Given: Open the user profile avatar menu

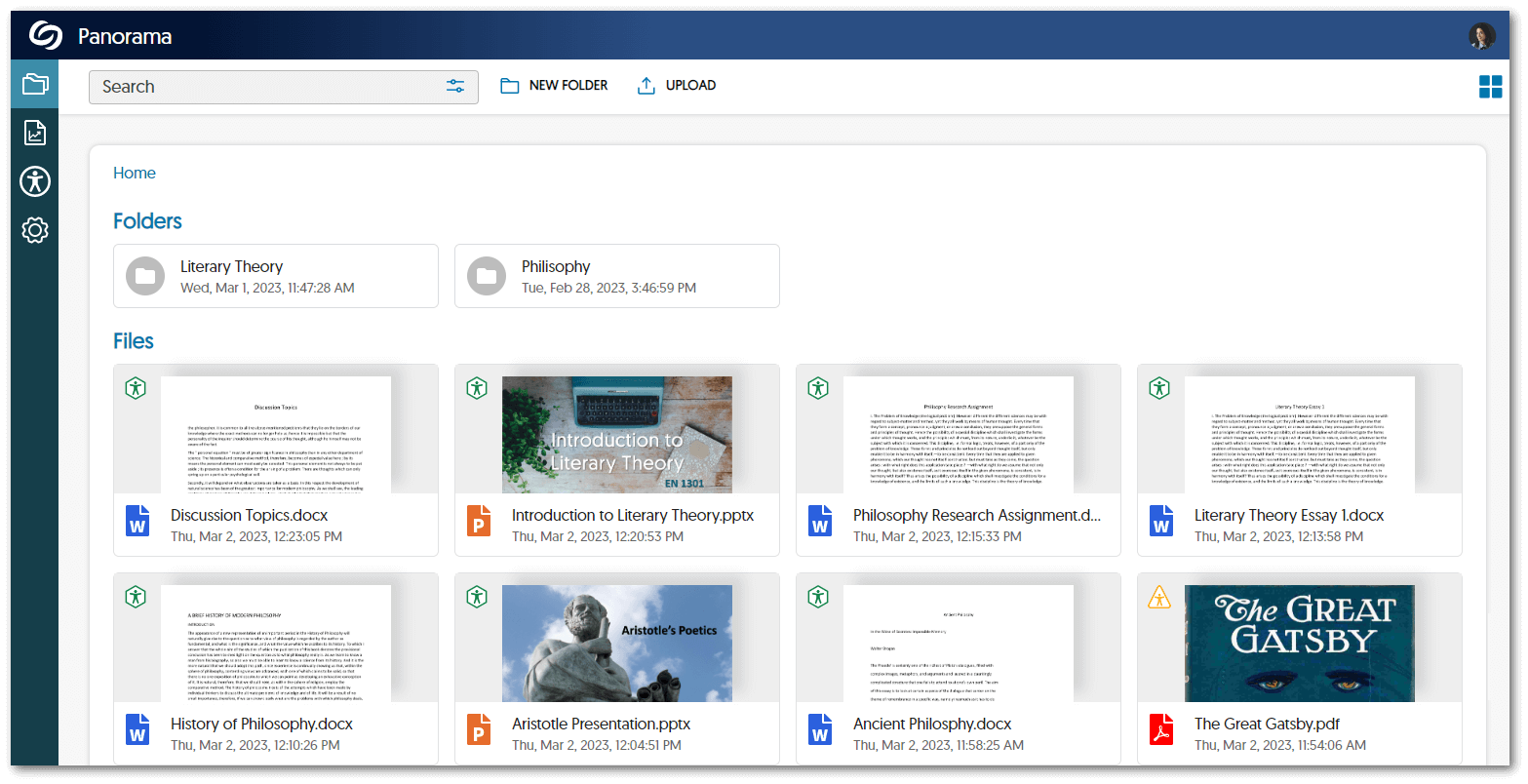Looking at the screenshot, I should 1481,36.
